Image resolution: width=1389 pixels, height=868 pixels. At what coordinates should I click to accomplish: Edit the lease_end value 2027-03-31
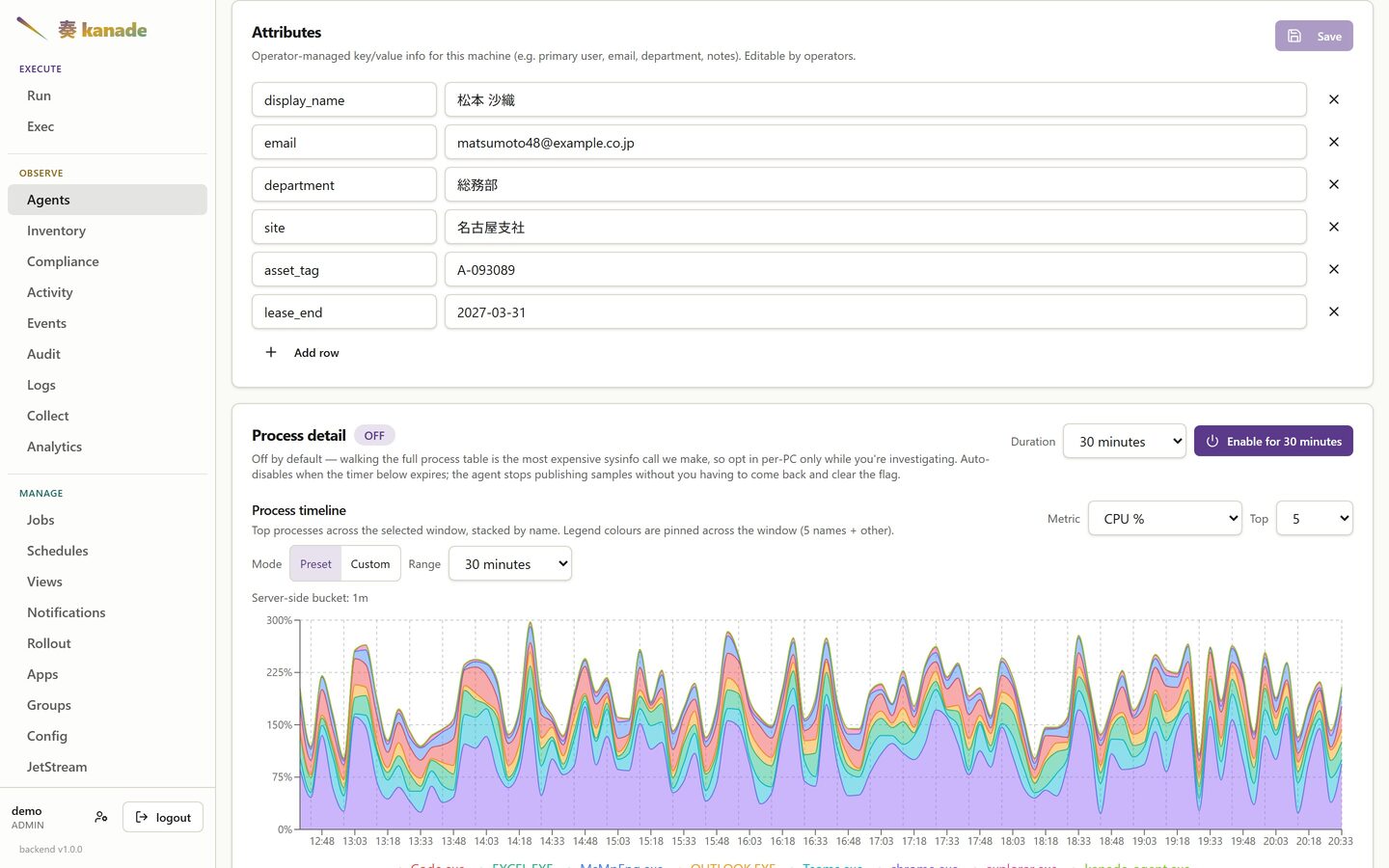coord(875,312)
